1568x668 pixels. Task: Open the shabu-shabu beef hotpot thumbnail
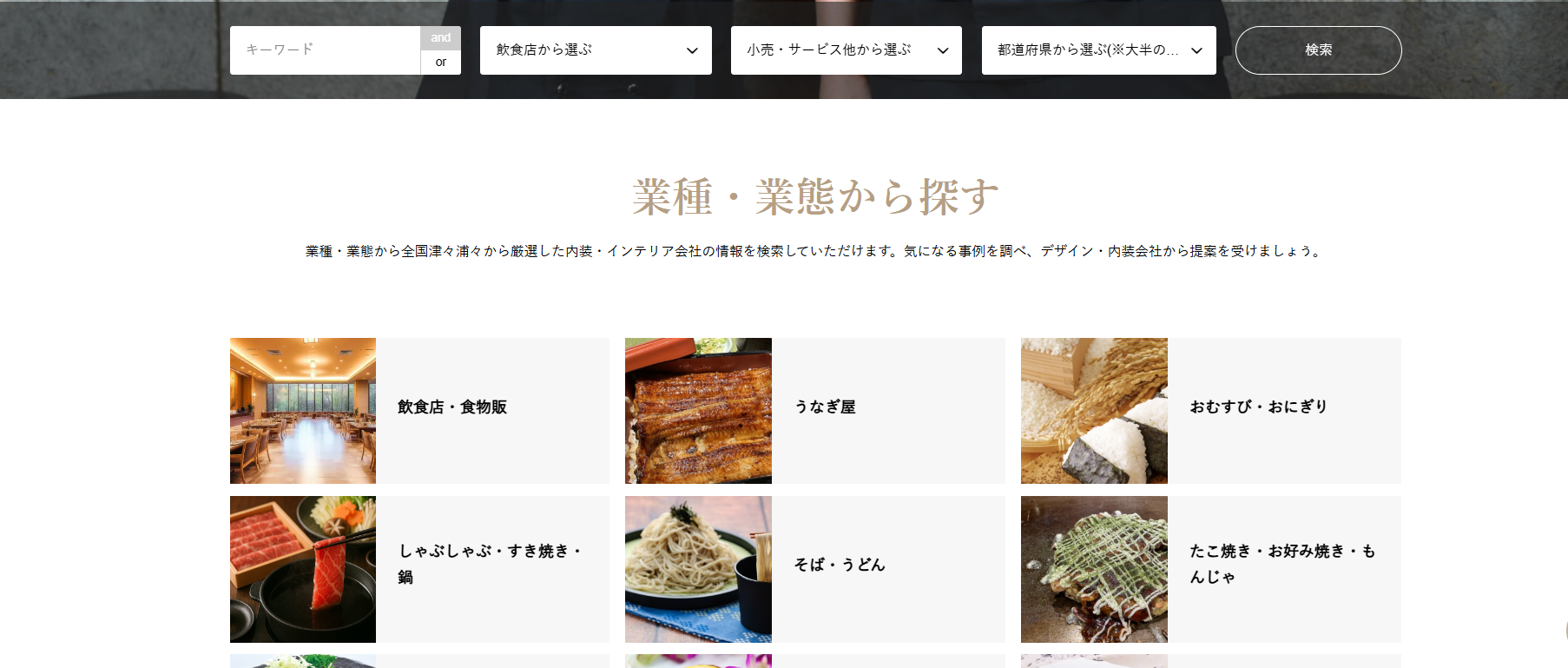303,569
